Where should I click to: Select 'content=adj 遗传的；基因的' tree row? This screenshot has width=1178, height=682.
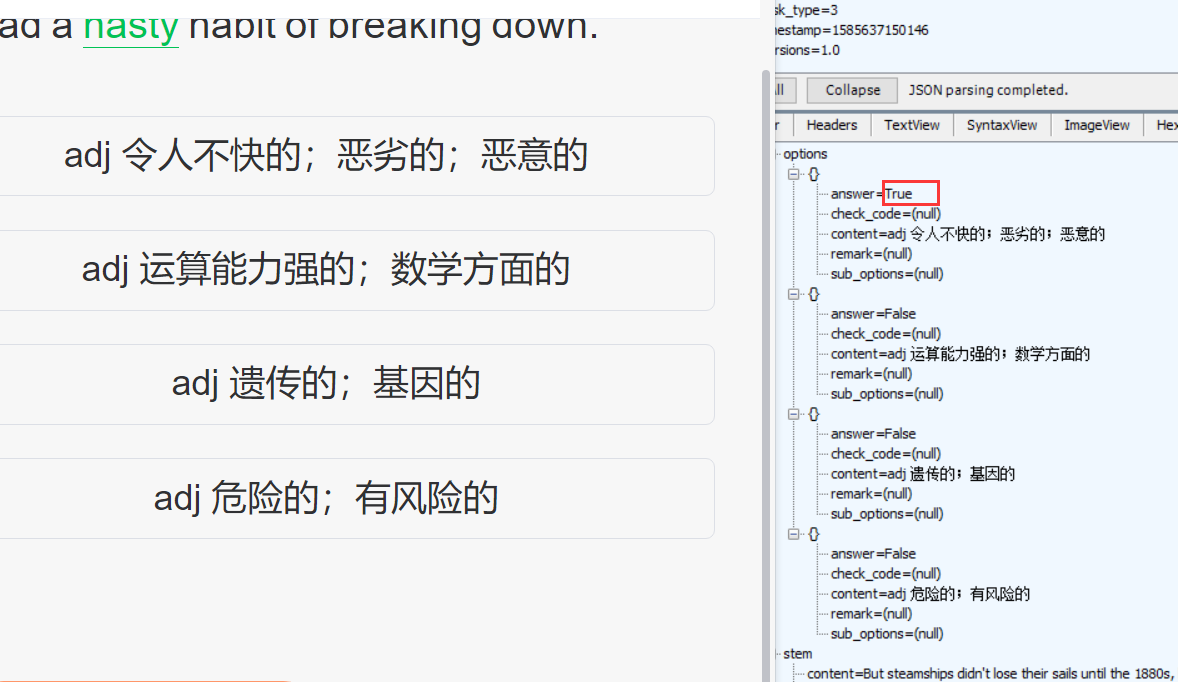[923, 474]
